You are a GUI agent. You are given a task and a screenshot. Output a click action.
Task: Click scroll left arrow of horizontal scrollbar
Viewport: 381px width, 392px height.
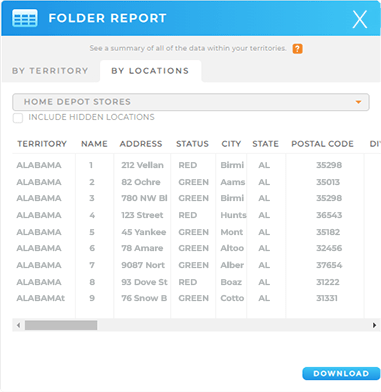point(18,325)
